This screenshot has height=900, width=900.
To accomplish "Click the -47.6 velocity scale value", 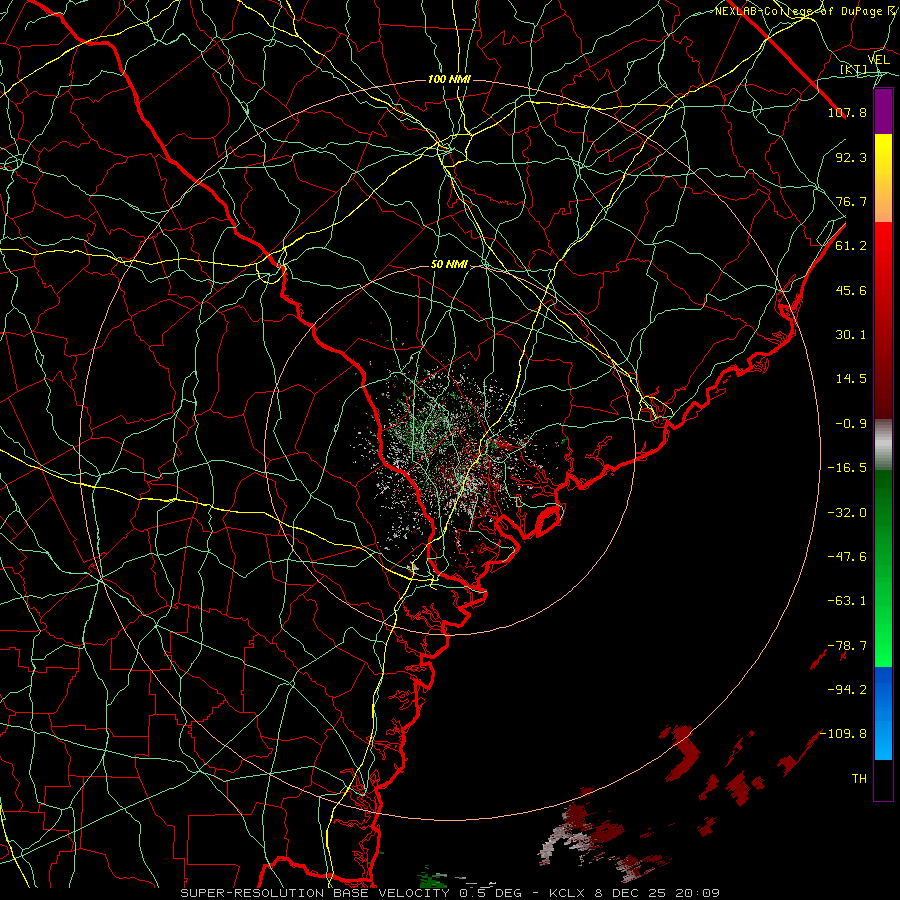I will click(x=847, y=557).
